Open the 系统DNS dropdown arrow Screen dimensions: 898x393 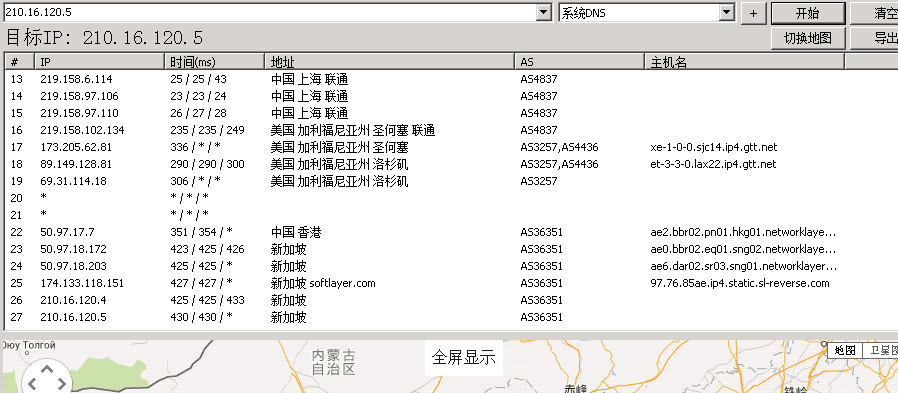tap(726, 13)
